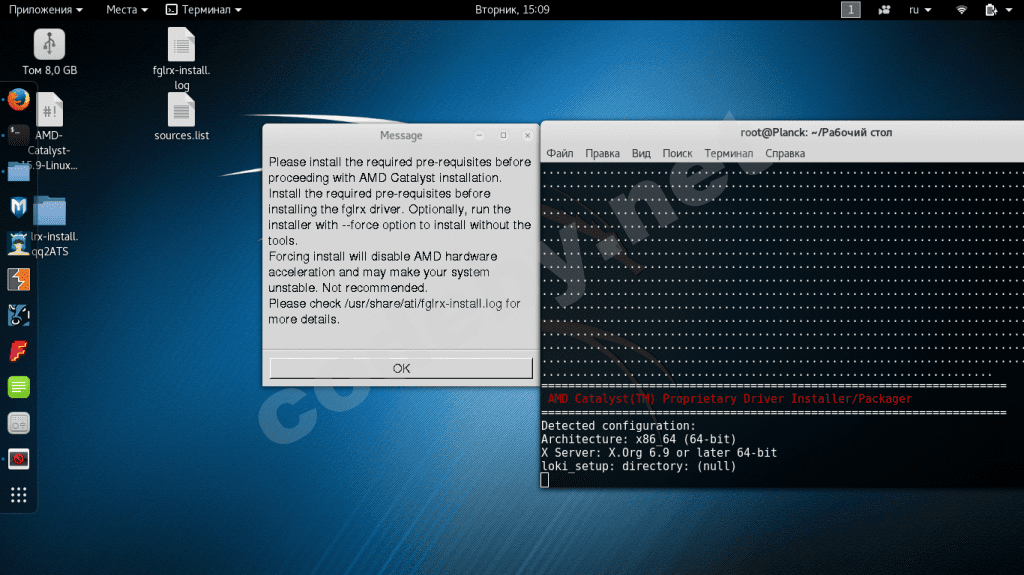The height and width of the screenshot is (575, 1024).
Task: Click the Message dialog title bar
Action: pyautogui.click(x=401, y=135)
